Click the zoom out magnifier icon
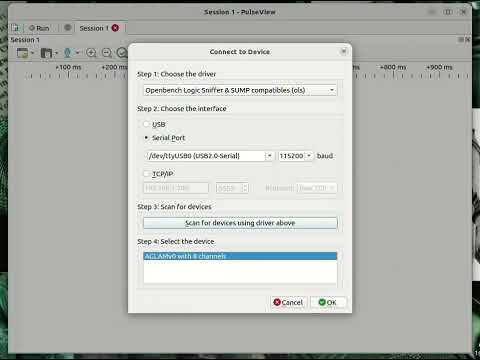 (x=107, y=53)
